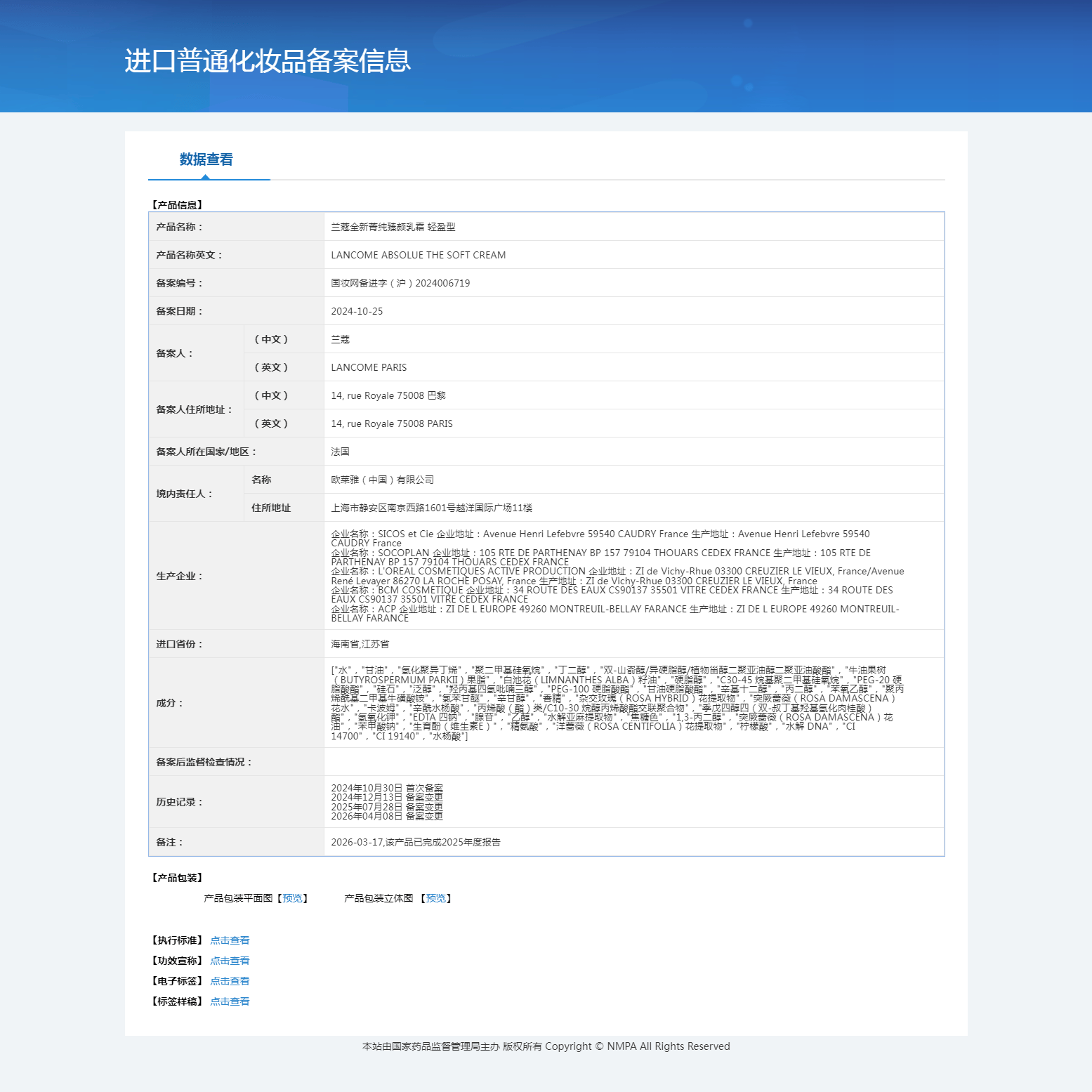This screenshot has height=1092, width=1092.
Task: Click the 【产品包装】 section heading
Action: coord(177,878)
